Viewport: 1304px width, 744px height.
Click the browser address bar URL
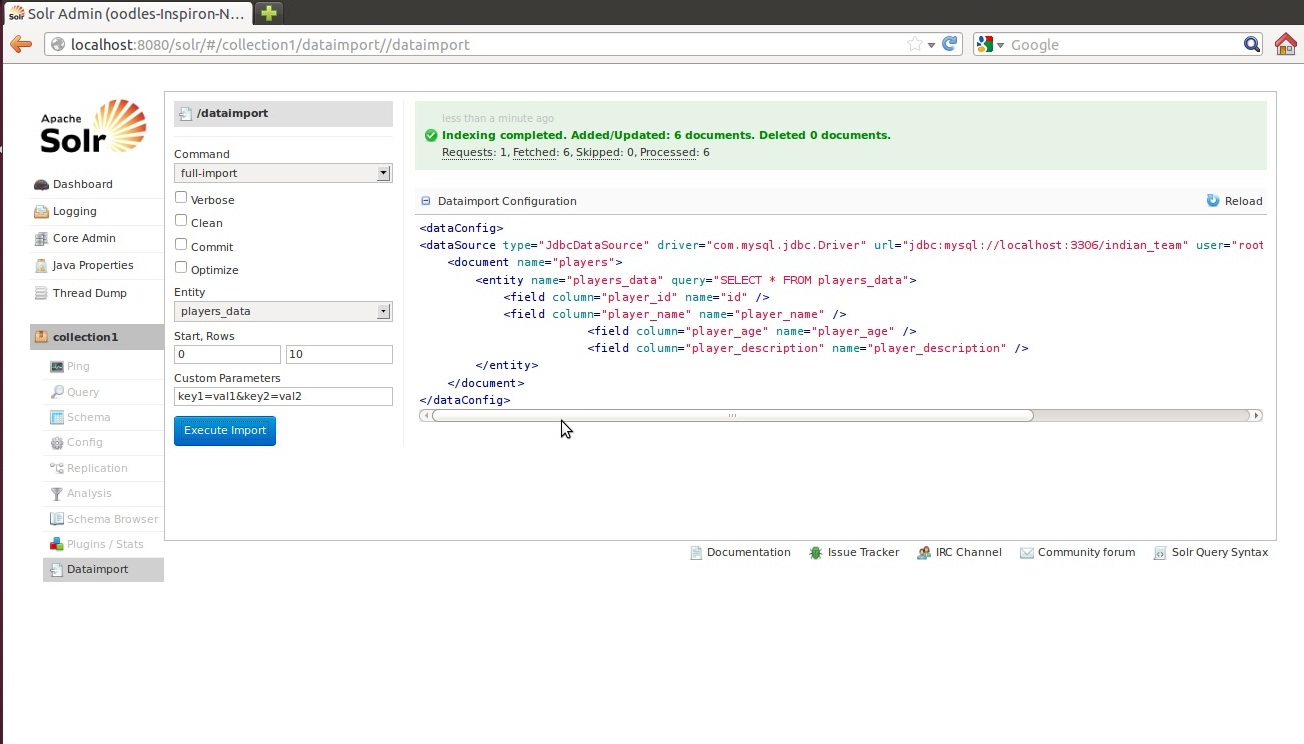coord(270,45)
